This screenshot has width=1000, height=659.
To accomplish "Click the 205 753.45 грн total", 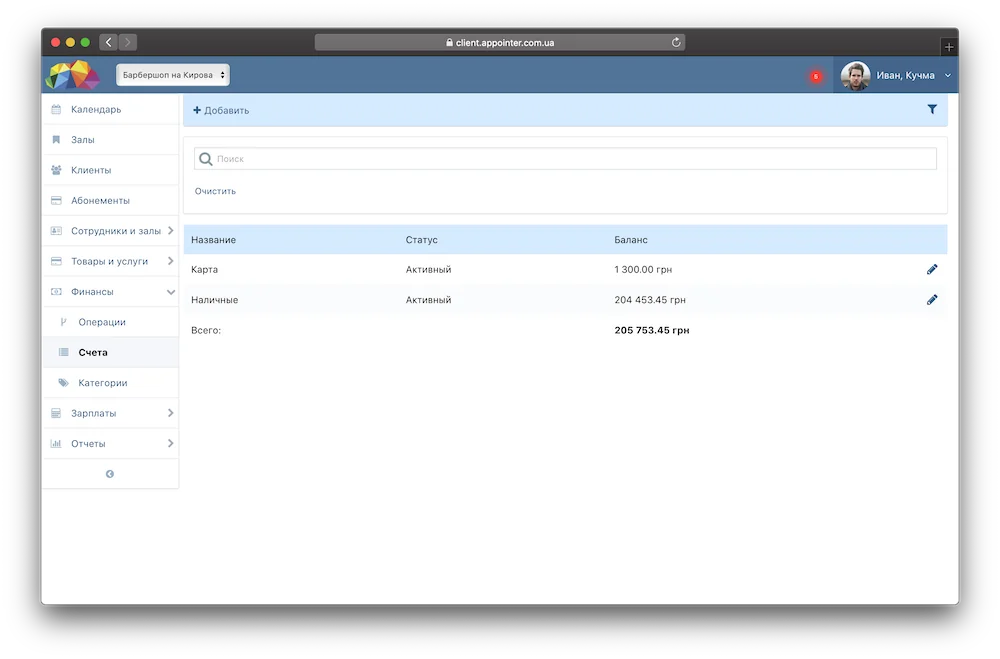I will [652, 330].
